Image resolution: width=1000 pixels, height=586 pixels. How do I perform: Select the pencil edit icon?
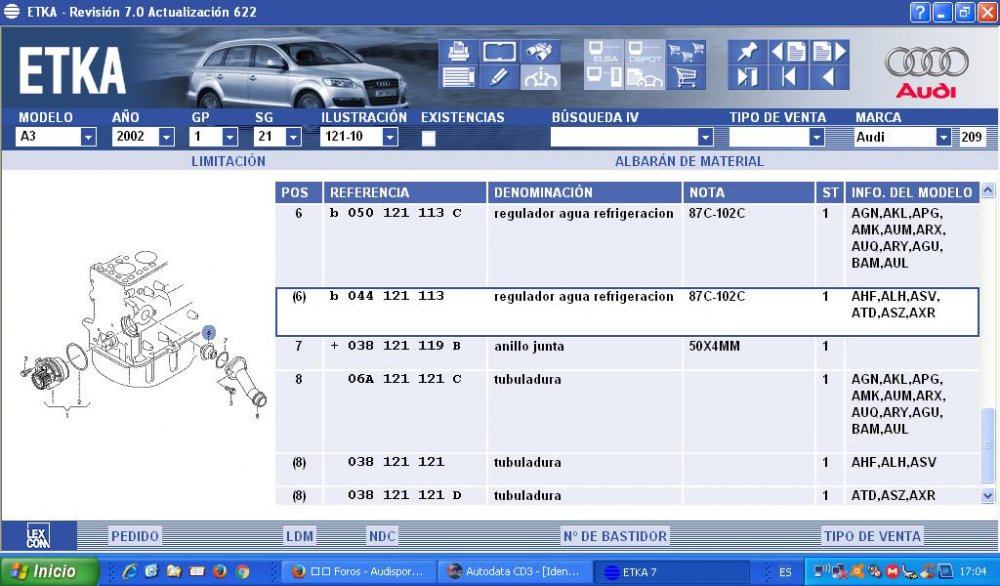[x=499, y=77]
